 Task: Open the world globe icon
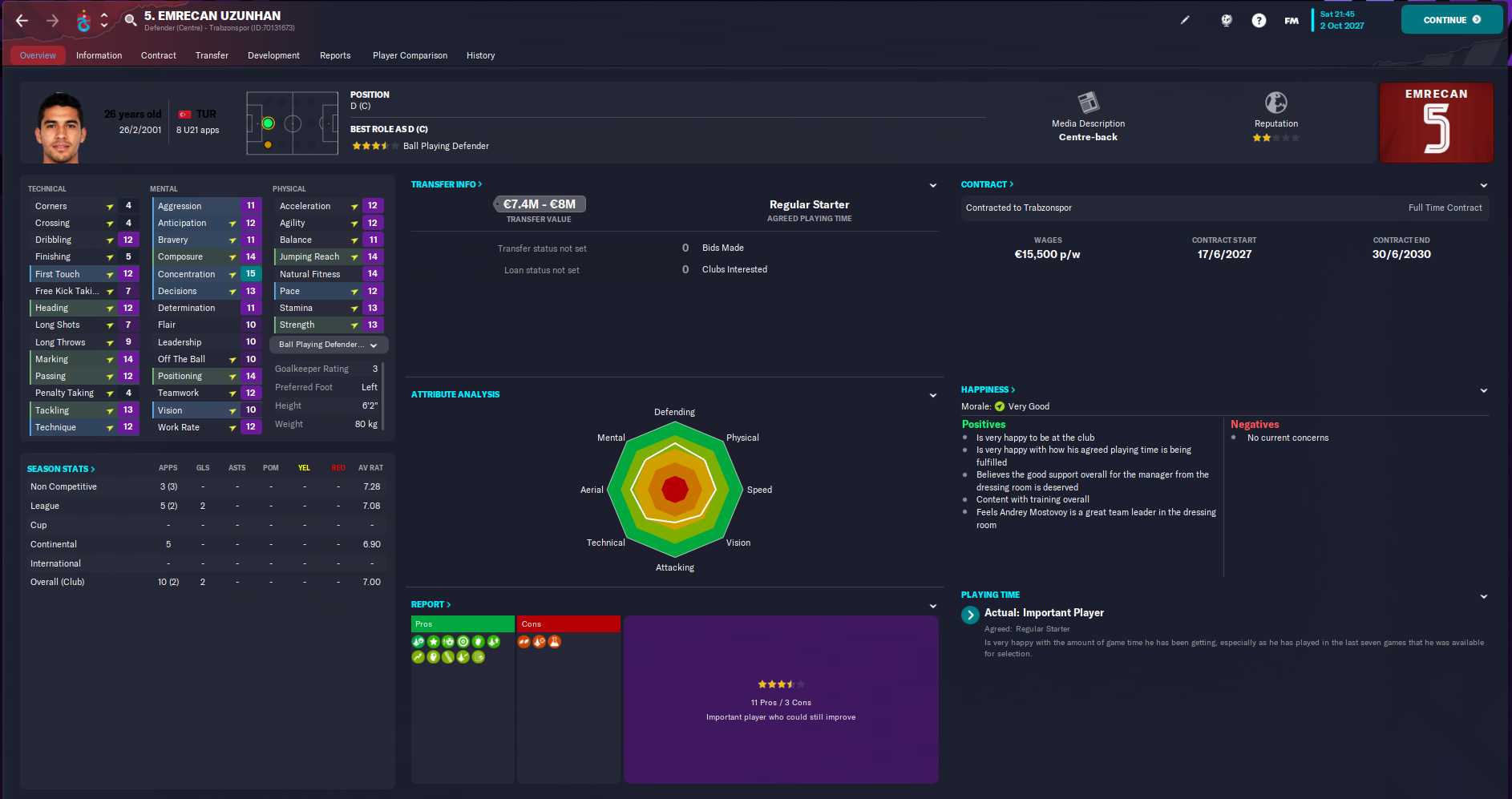1226,22
